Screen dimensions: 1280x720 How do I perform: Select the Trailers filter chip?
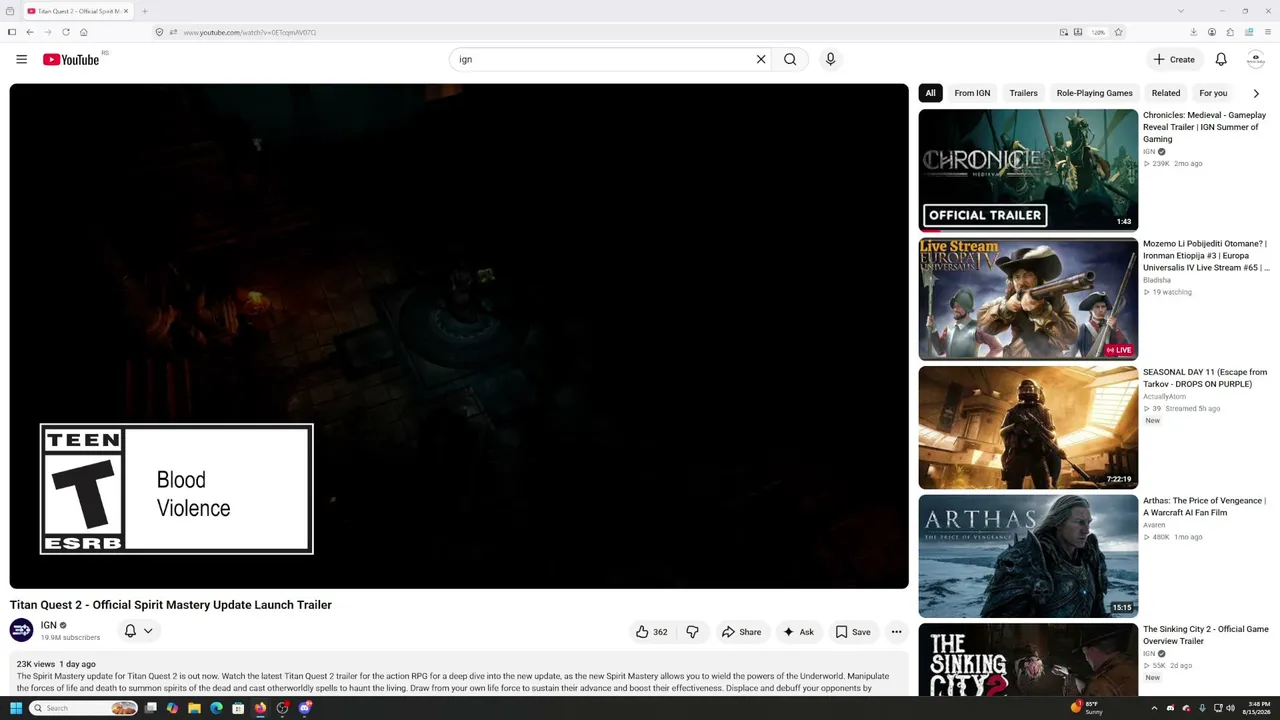point(1023,93)
